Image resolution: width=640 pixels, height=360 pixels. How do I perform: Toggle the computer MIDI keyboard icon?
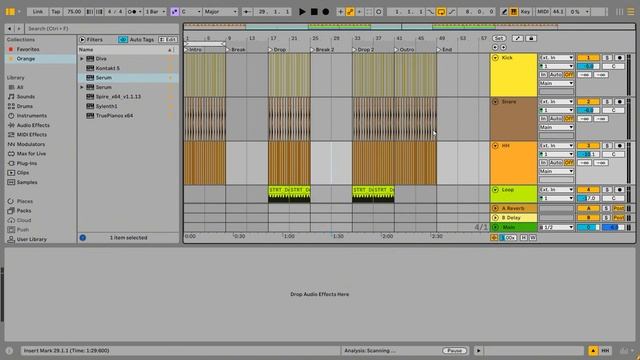[x=513, y=12]
